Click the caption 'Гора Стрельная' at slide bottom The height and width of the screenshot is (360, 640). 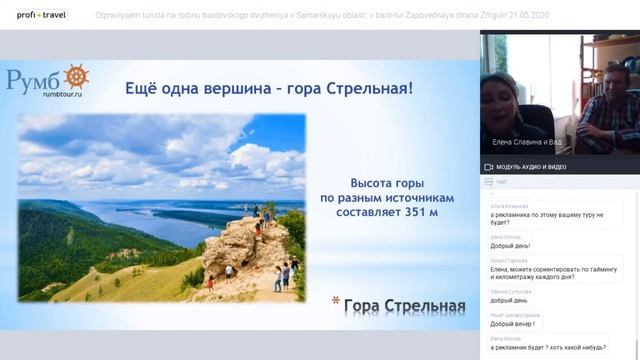click(x=404, y=306)
